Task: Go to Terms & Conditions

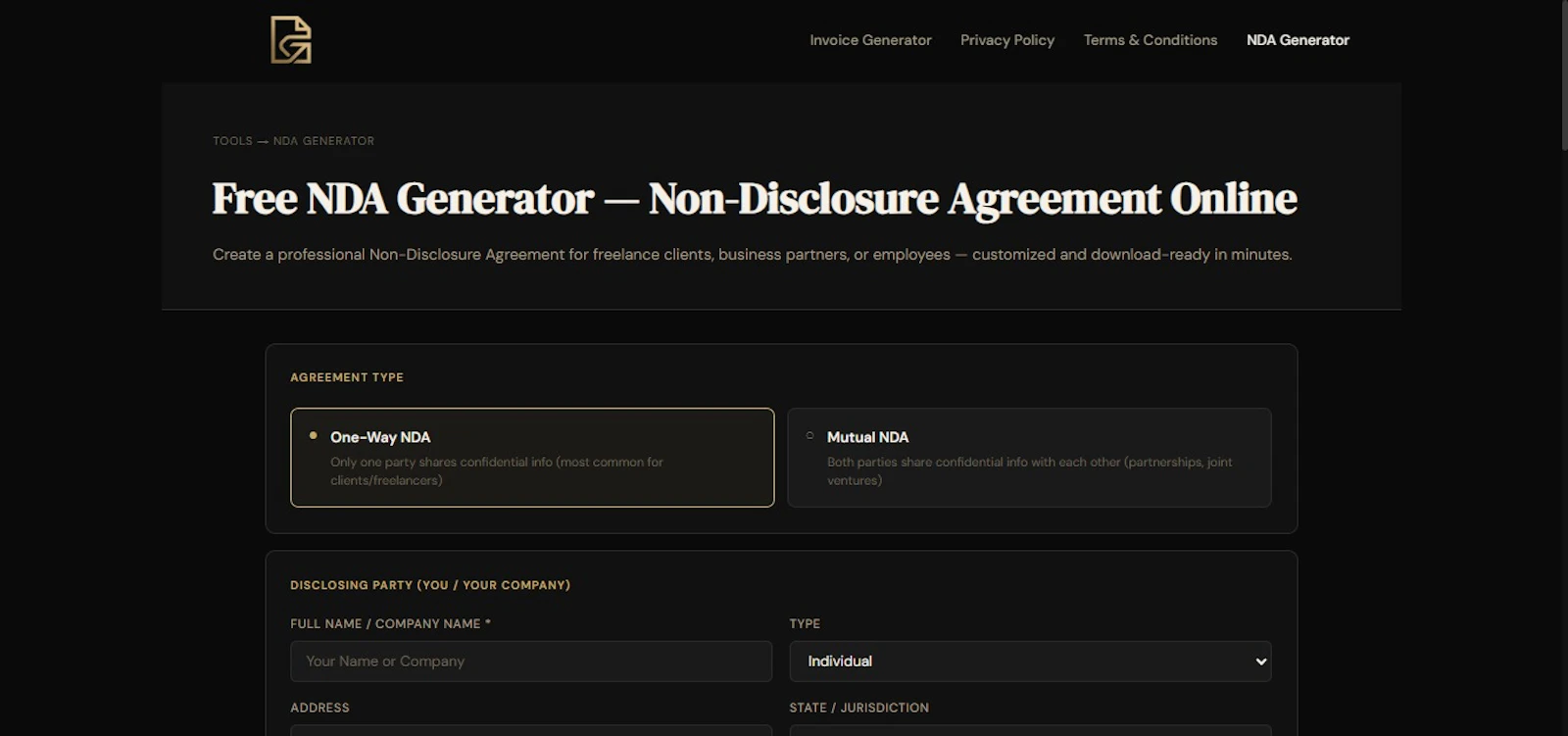Action: click(x=1151, y=40)
